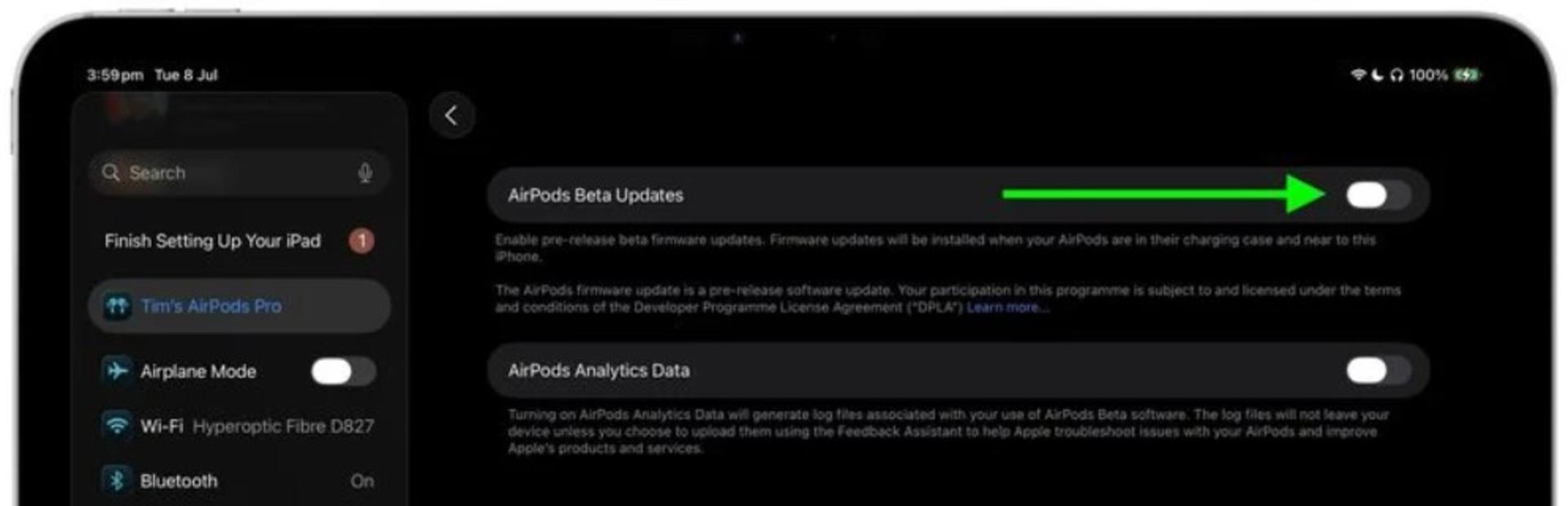Open the DPLA Learn more link
Image resolution: width=1568 pixels, height=506 pixels.
pos(1007,307)
